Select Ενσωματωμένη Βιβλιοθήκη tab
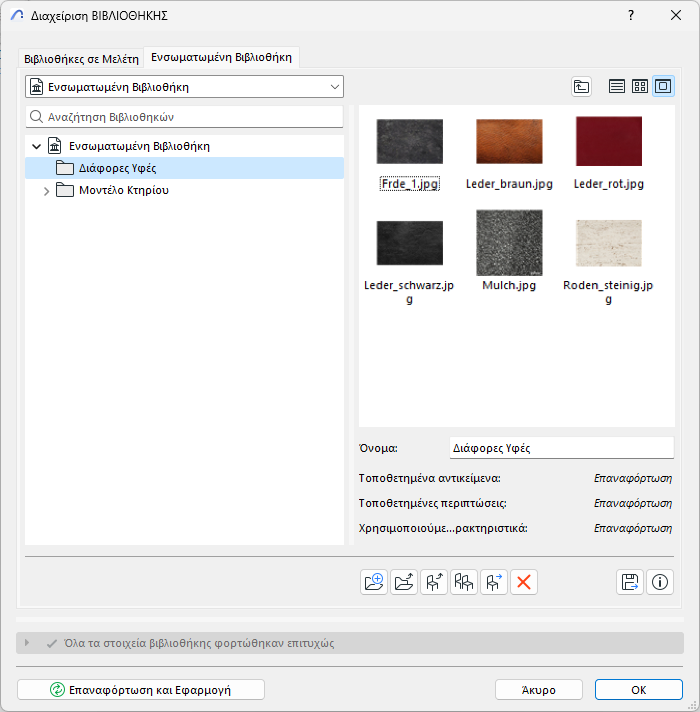Screen dimensions: 700x712 (222, 57)
